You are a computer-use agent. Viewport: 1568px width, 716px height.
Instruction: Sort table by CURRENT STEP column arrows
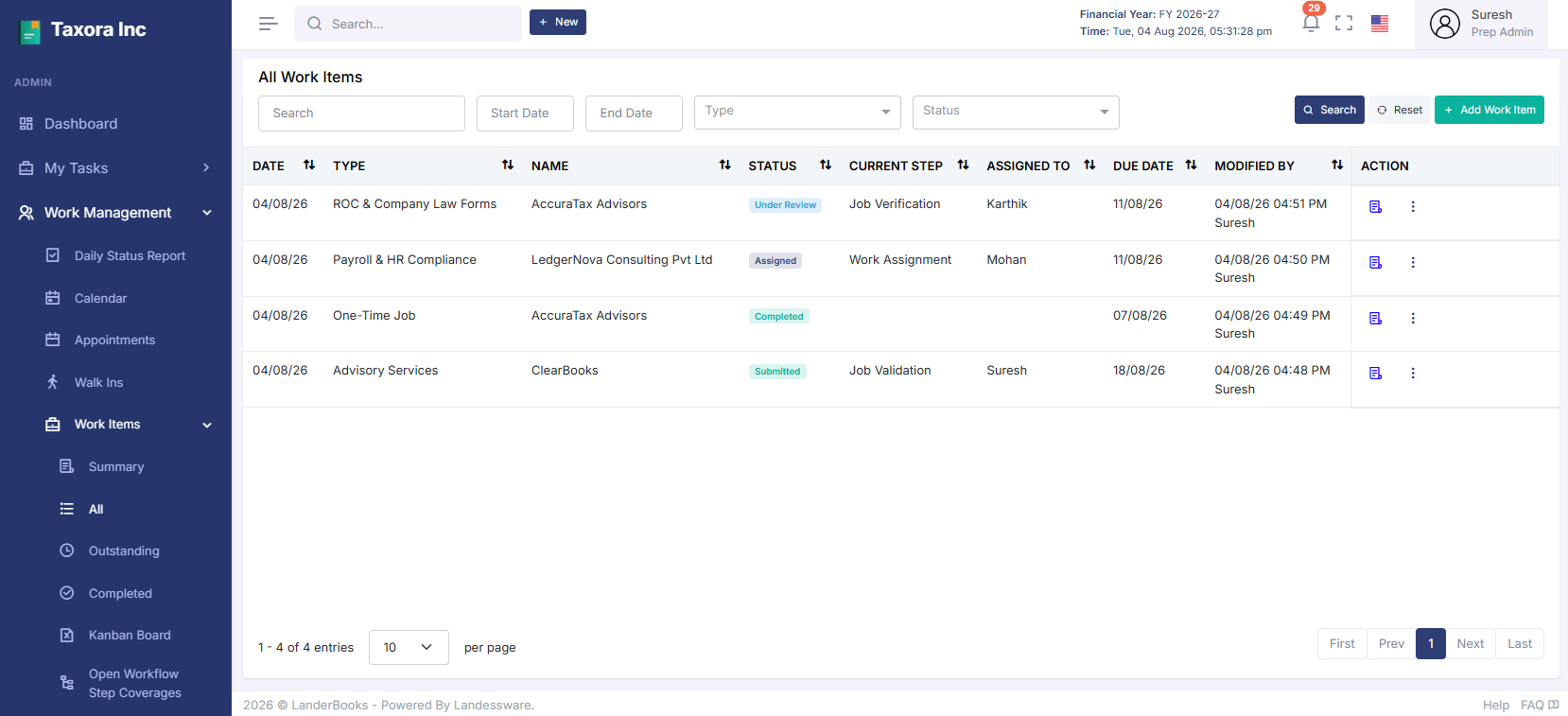click(964, 165)
